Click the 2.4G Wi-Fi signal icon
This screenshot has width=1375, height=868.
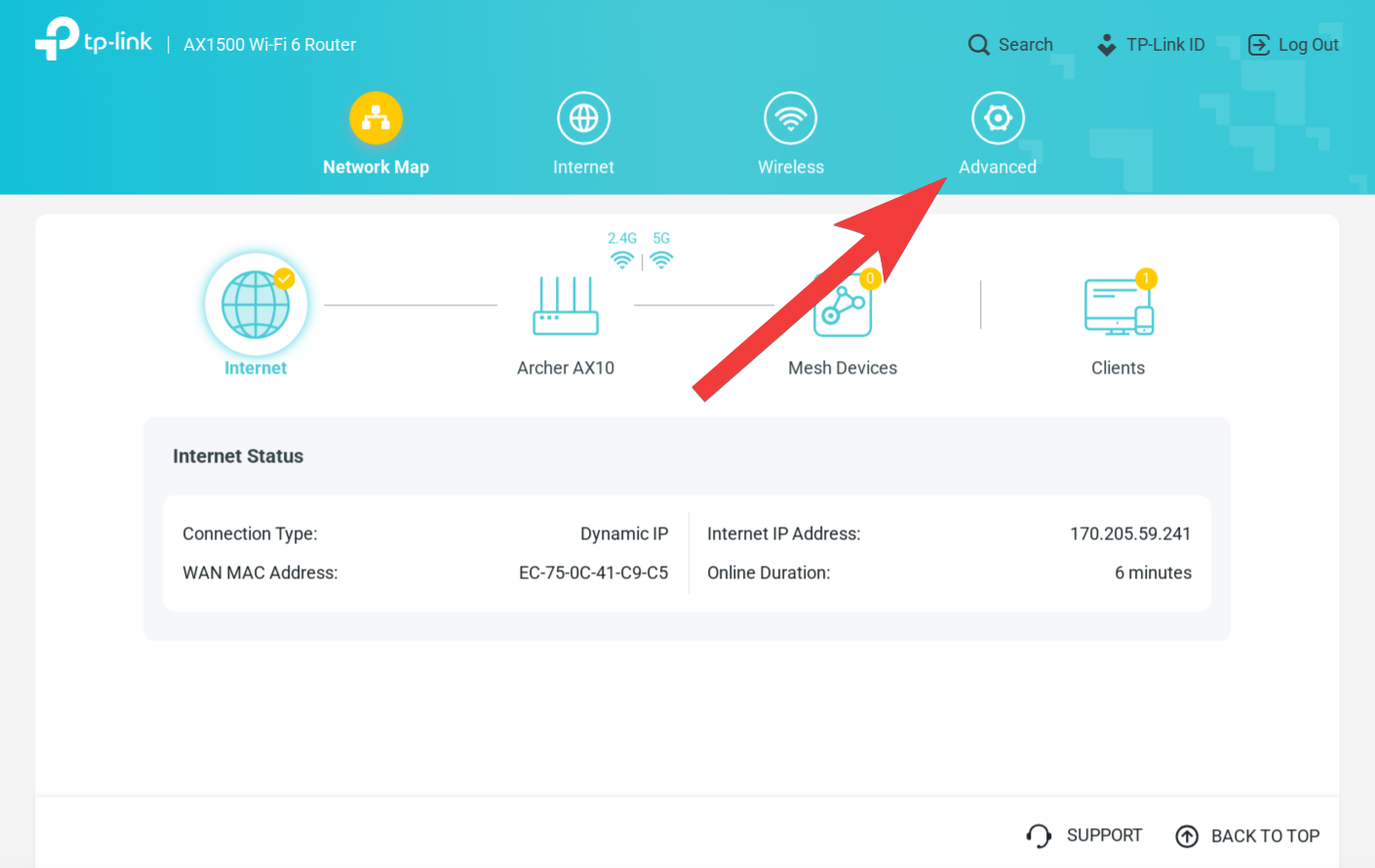click(x=622, y=259)
